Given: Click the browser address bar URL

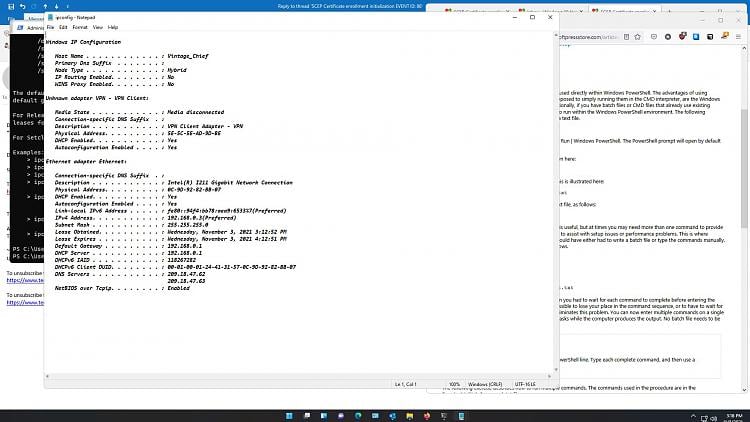Looking at the screenshot, I should (x=587, y=37).
